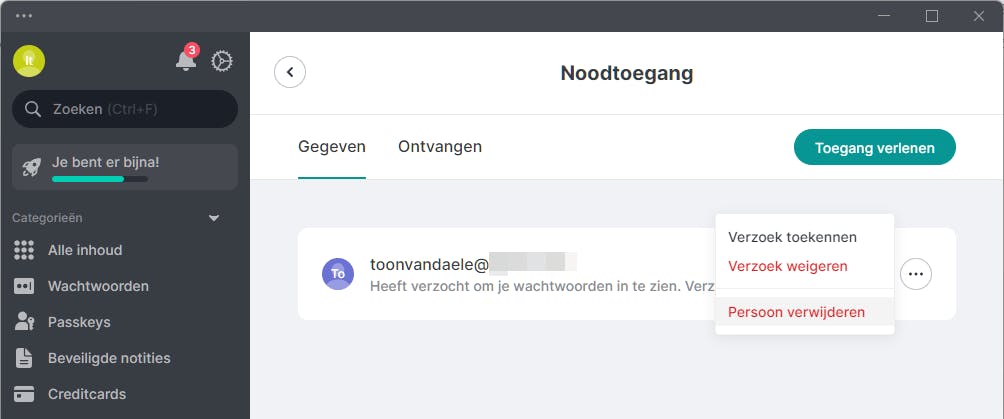The width and height of the screenshot is (1004, 419).
Task: Open the window's three-dot menu in title bar
Action: (24, 15)
